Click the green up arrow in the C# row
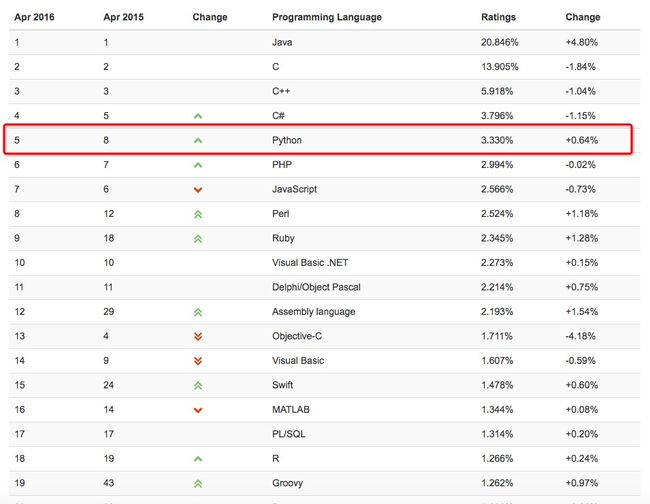The image size is (650, 504). click(x=198, y=116)
